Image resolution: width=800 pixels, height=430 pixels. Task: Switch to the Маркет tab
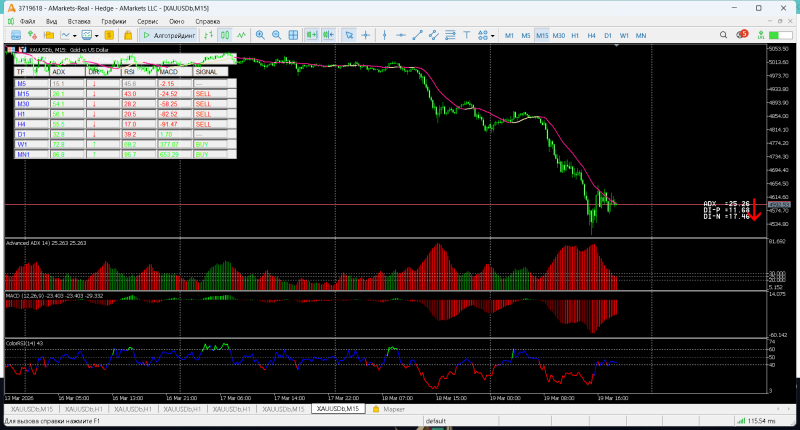tap(389, 409)
